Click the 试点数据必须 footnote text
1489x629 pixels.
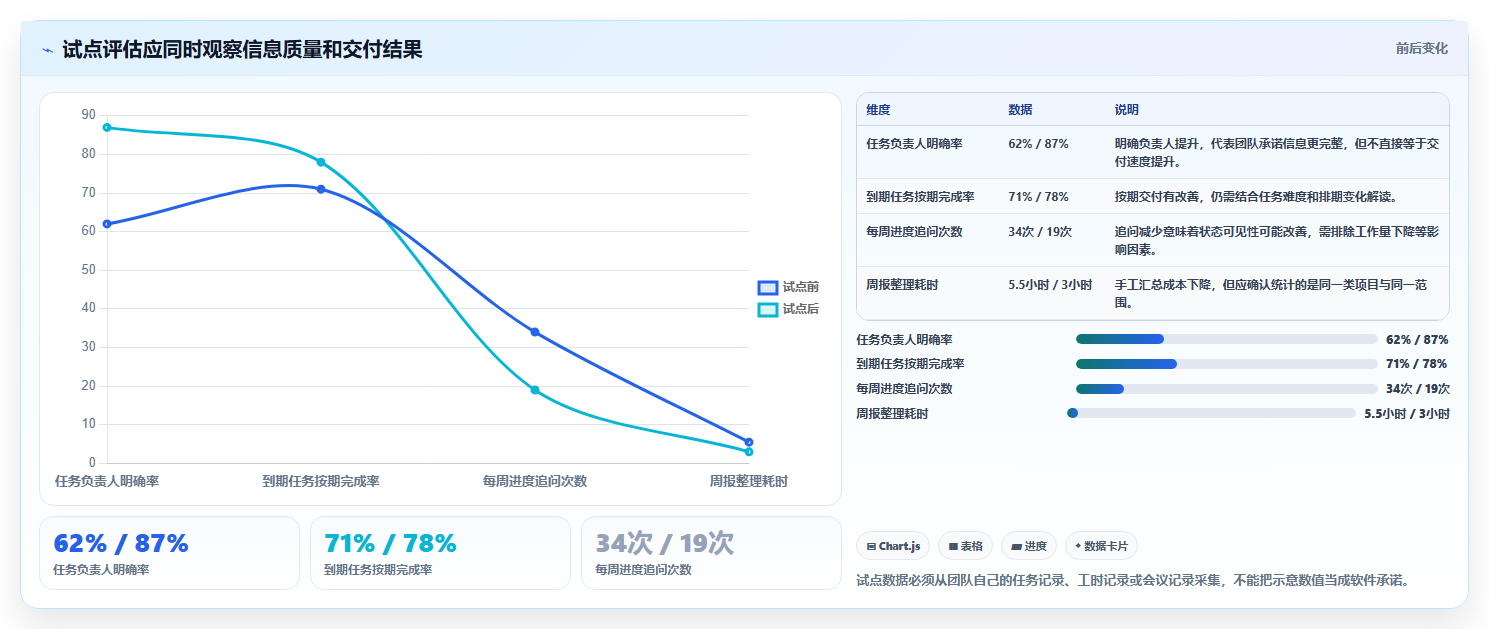(x=1133, y=580)
